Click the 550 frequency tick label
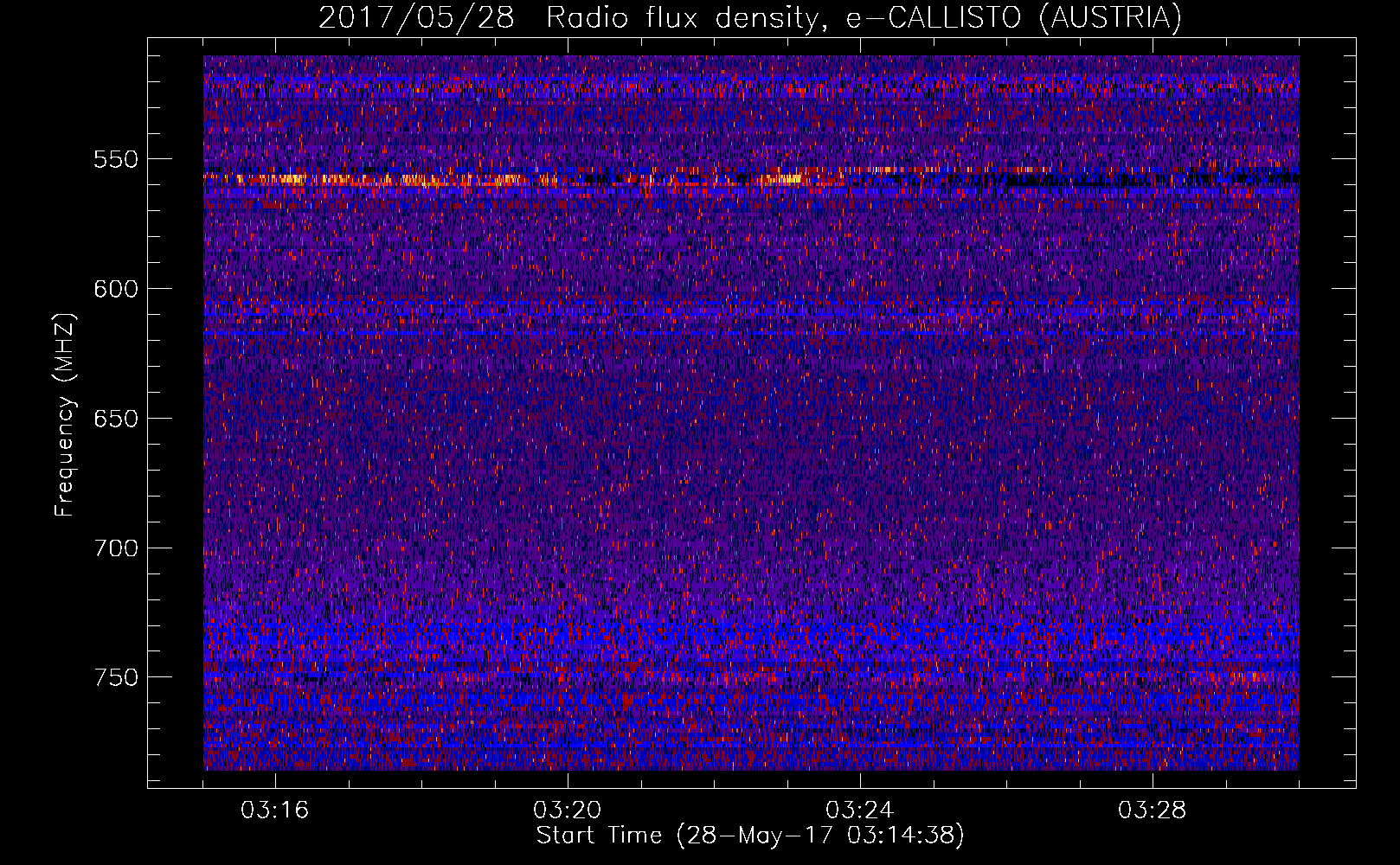 116,159
